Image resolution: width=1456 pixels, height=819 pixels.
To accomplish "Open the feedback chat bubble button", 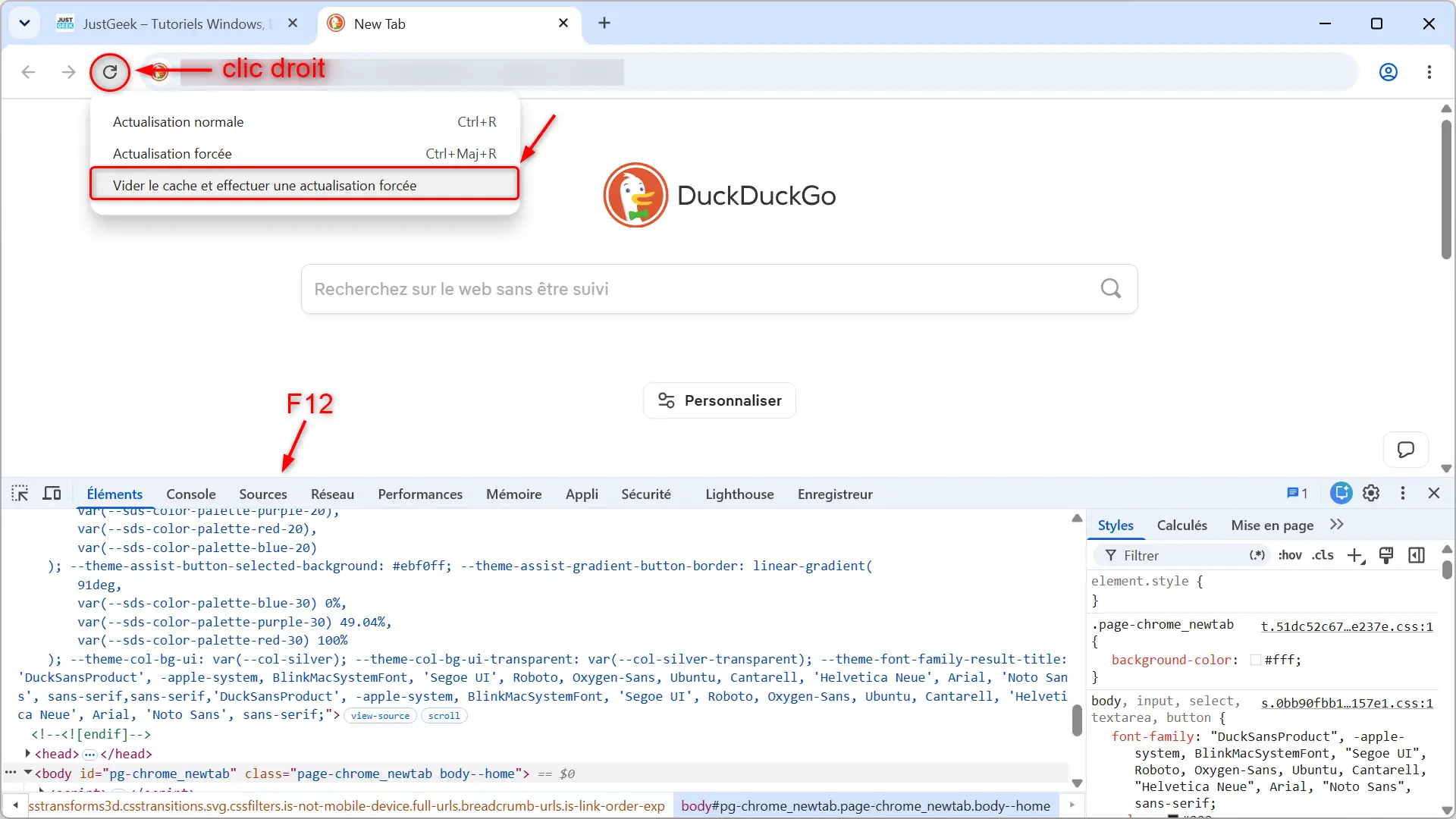I will point(1406,450).
